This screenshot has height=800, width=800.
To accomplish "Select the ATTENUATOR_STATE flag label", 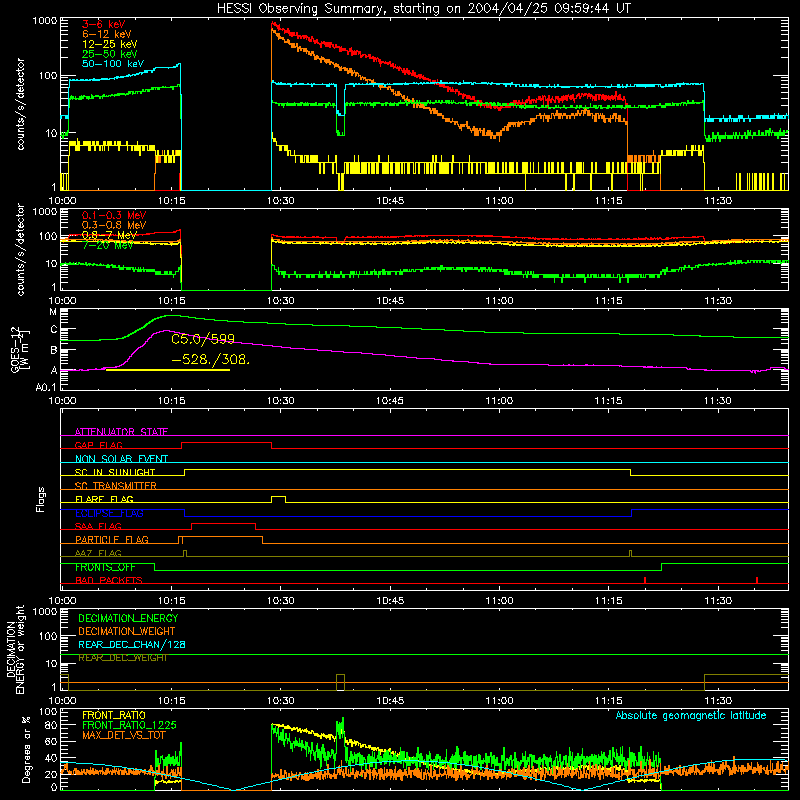I will click(x=121, y=432).
